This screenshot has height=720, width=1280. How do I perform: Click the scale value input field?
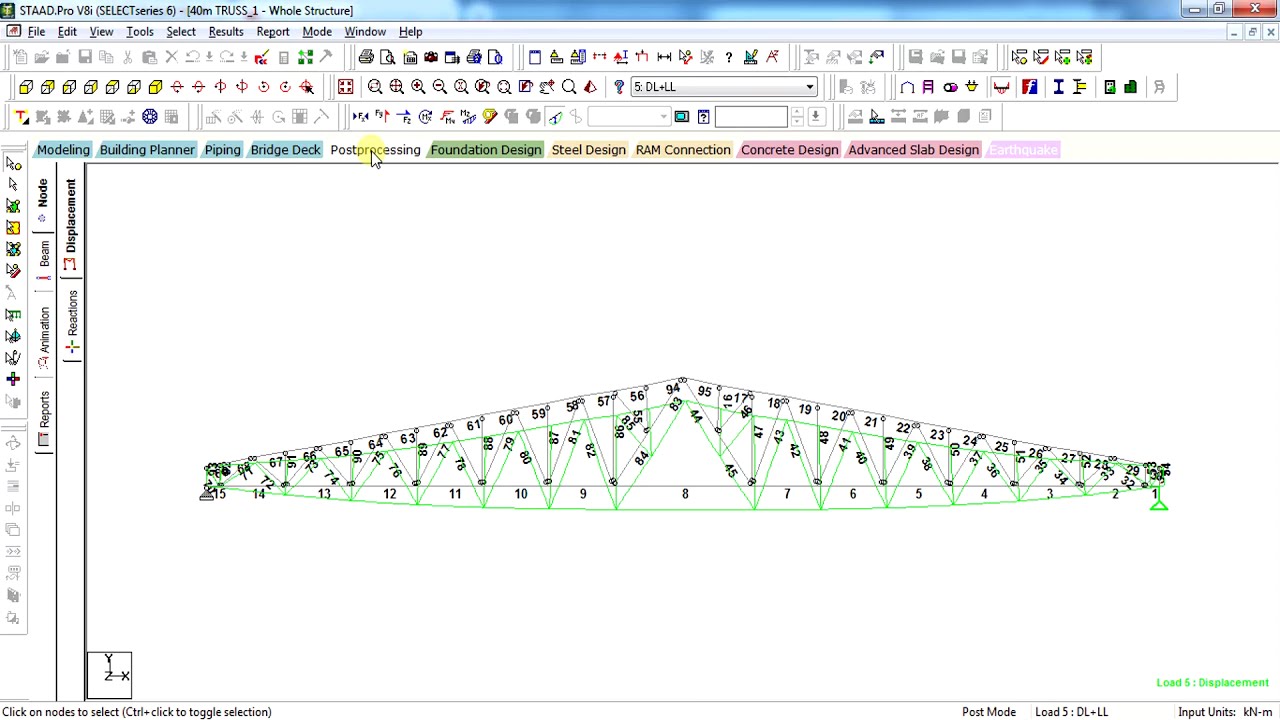pyautogui.click(x=751, y=116)
